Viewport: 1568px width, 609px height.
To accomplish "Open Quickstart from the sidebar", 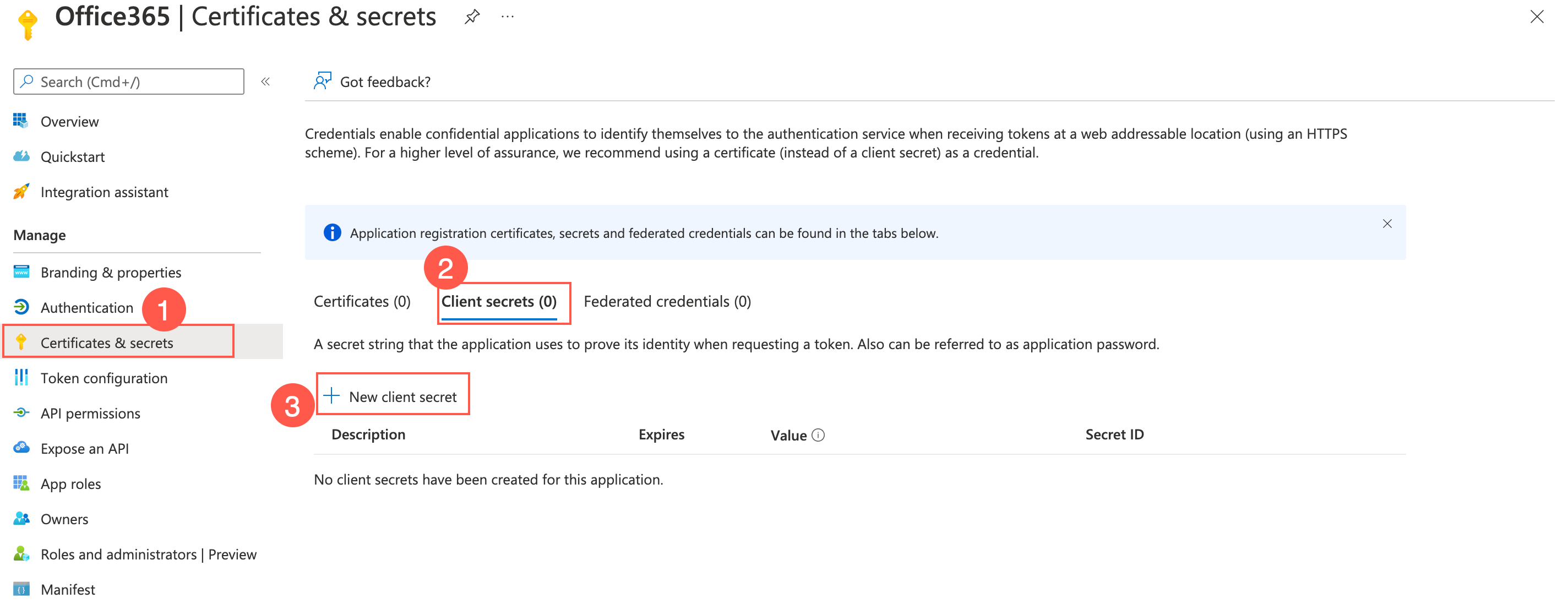I will point(73,157).
